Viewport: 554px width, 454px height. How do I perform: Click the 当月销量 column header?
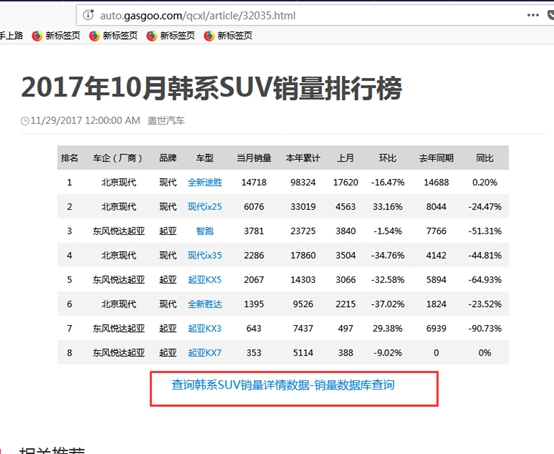[x=254, y=158]
